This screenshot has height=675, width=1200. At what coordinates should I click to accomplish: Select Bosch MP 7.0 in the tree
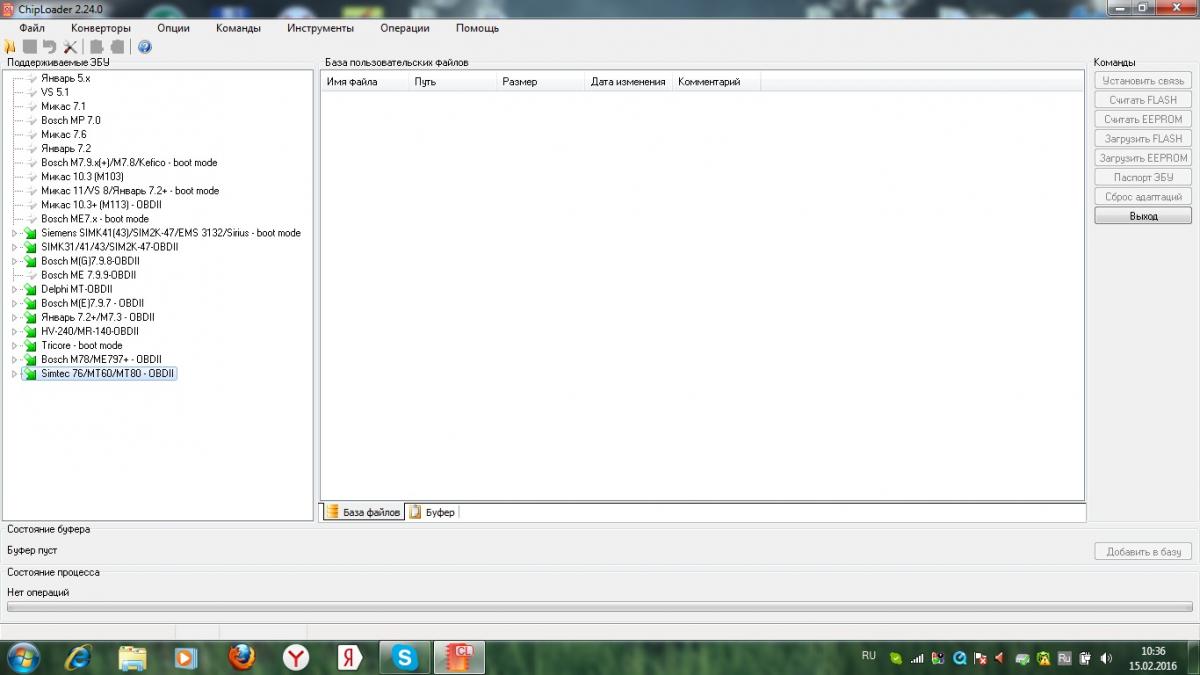click(x=70, y=120)
